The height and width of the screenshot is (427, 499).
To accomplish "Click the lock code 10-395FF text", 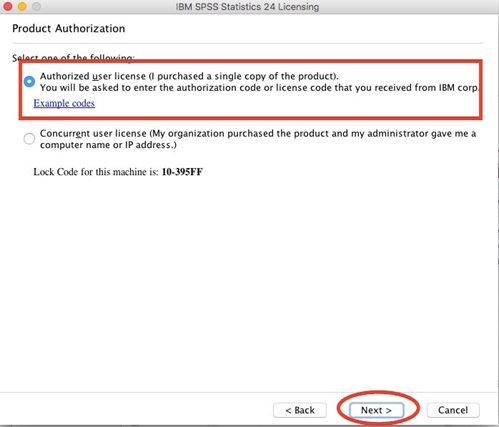I will point(182,172).
